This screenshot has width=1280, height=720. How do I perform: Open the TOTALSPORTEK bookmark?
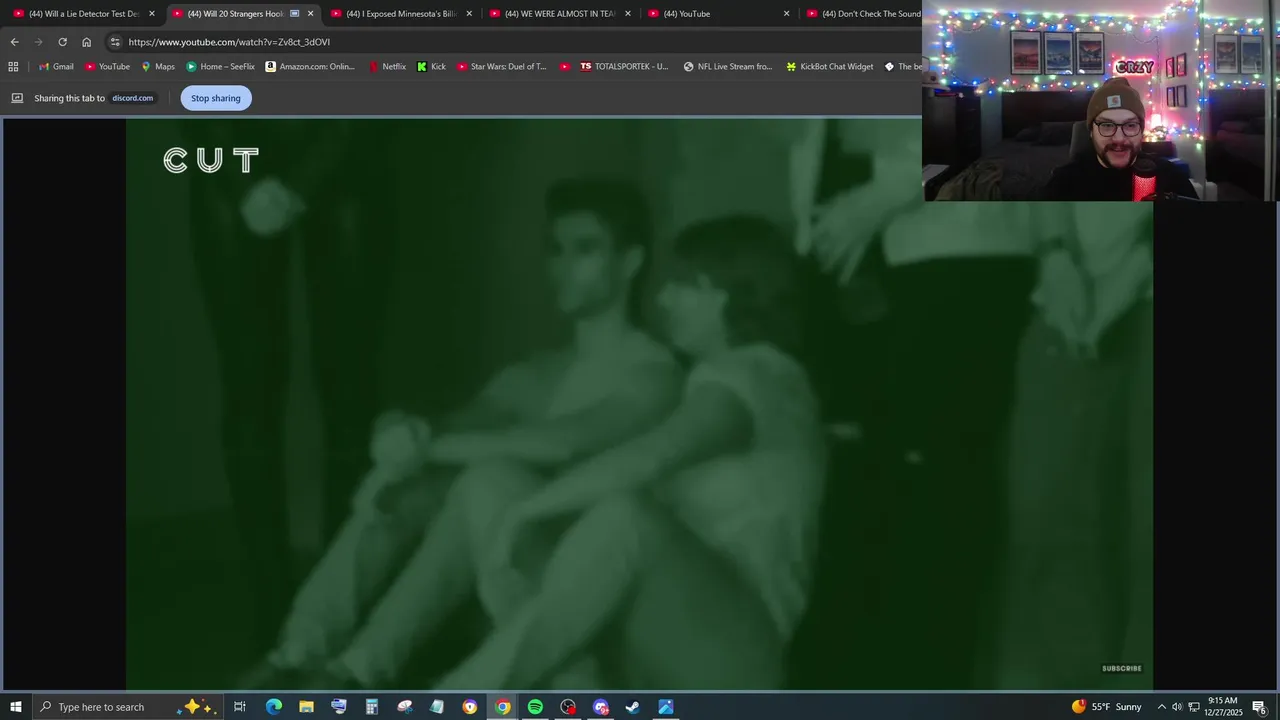click(624, 66)
